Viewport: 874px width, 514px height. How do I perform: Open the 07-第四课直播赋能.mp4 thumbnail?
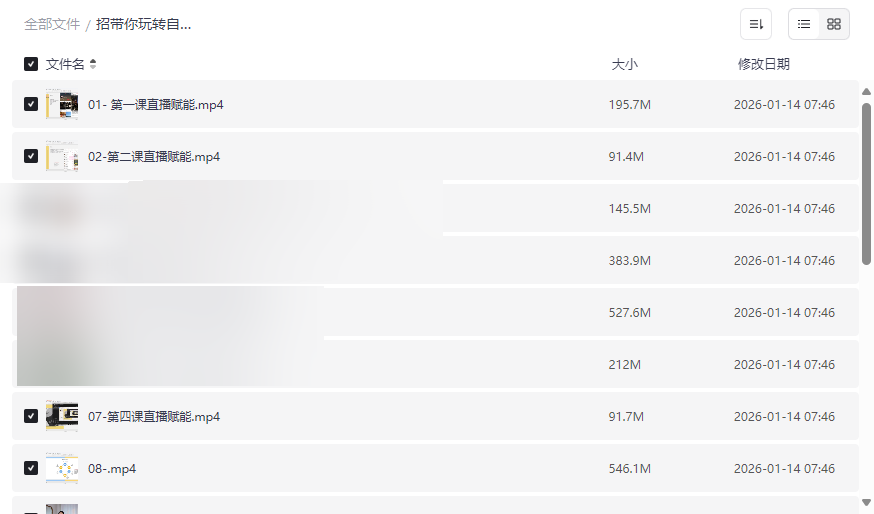click(x=62, y=416)
